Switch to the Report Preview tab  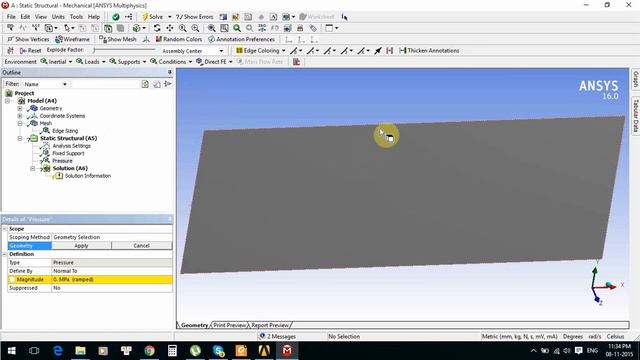pyautogui.click(x=270, y=325)
